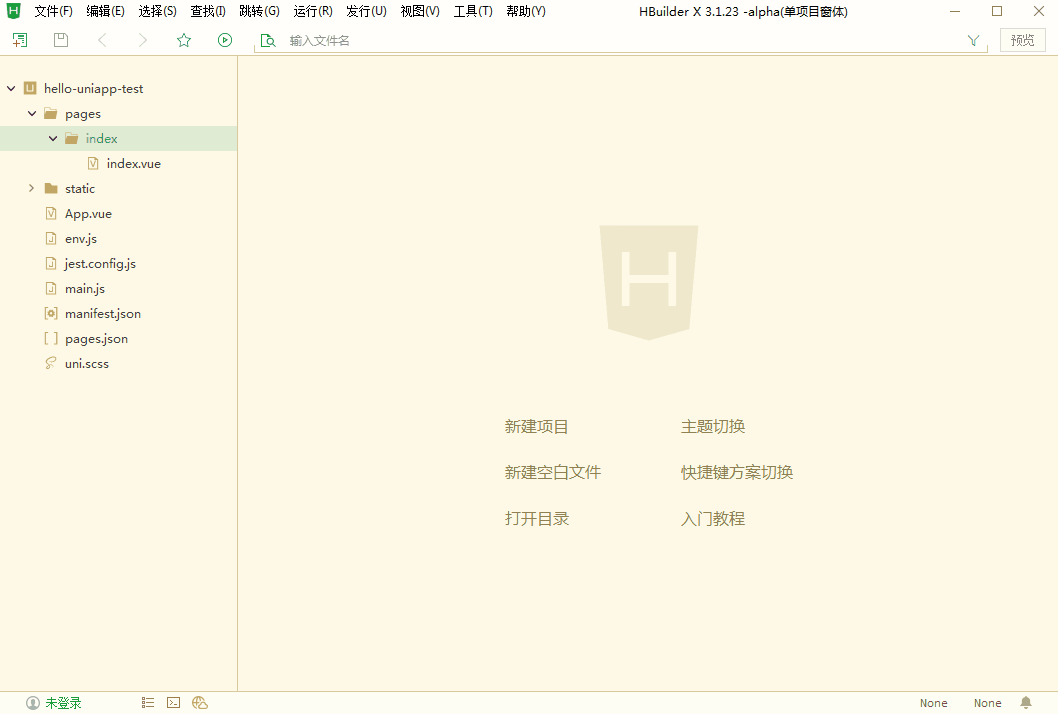Click the HBuilder X logo icon
Viewport: 1058px width, 714px height.
[x=13, y=11]
